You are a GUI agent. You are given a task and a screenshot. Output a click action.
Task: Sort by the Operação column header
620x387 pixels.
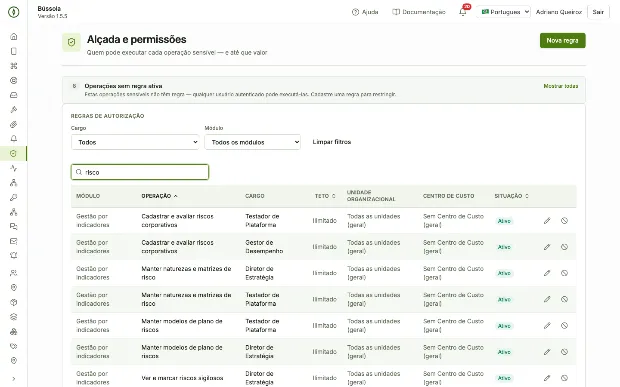[x=159, y=196]
